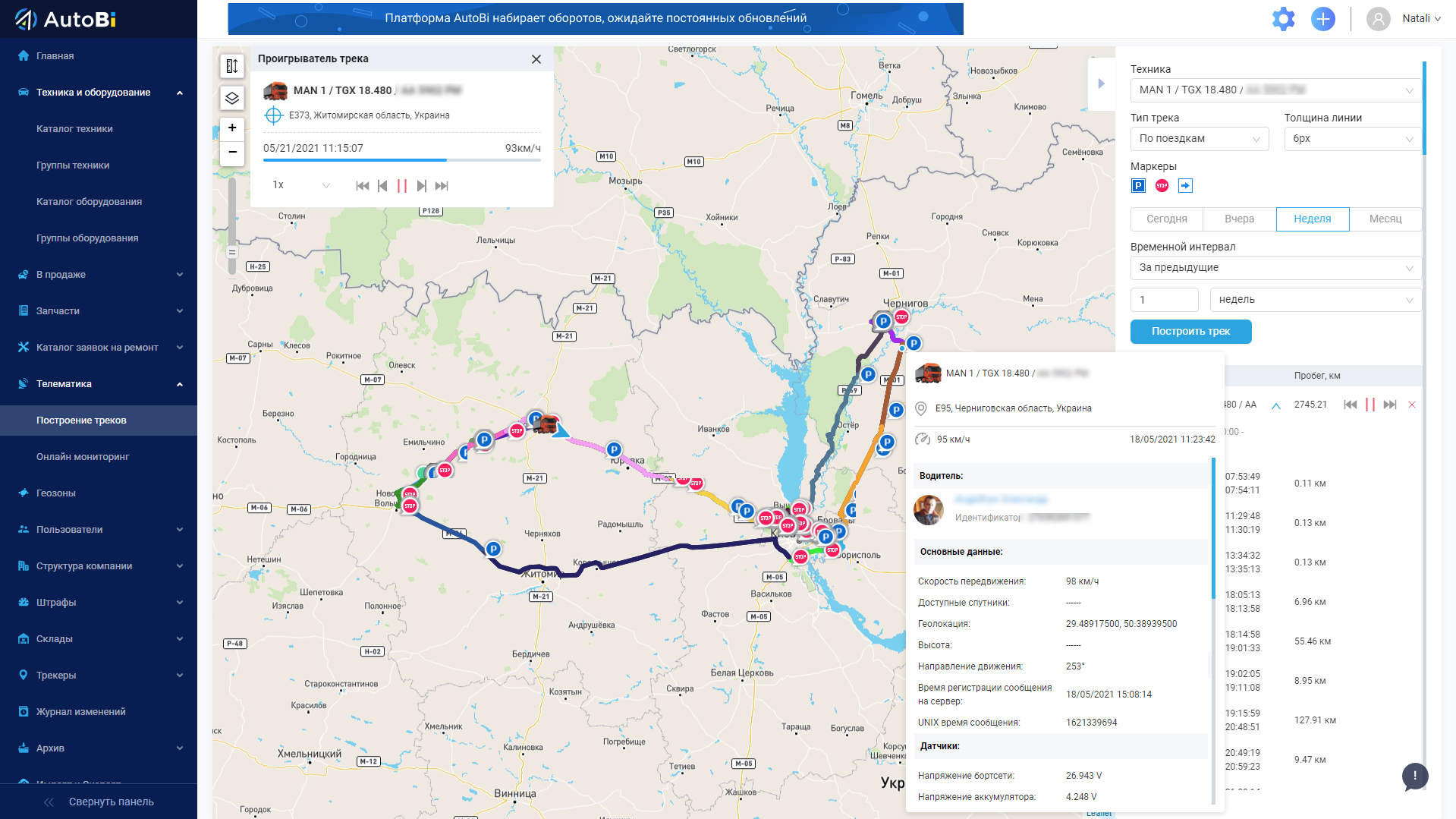Expand Каталог заявок на ремонт section

(99, 348)
